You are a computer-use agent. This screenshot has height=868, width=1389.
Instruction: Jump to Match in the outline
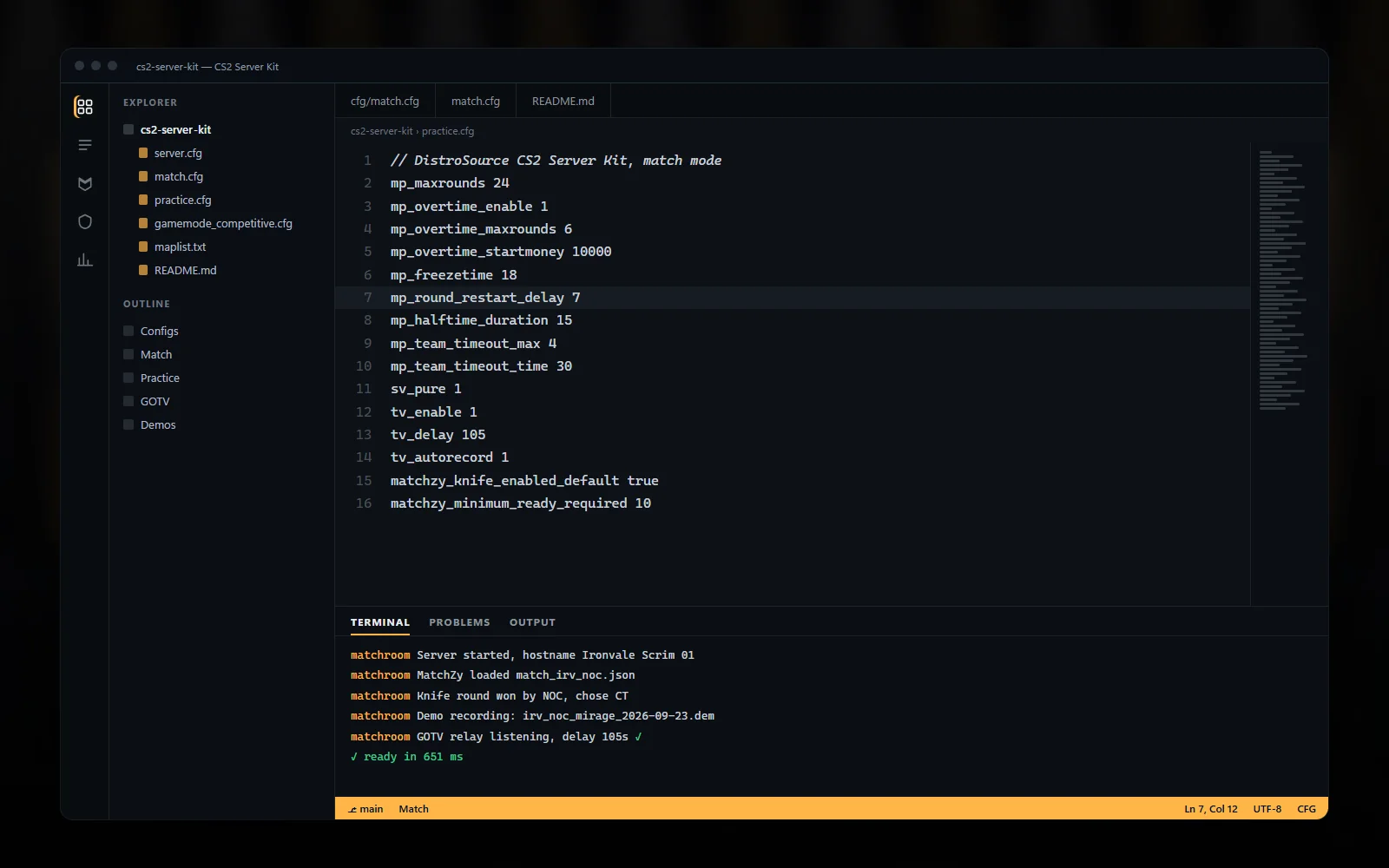coord(156,354)
